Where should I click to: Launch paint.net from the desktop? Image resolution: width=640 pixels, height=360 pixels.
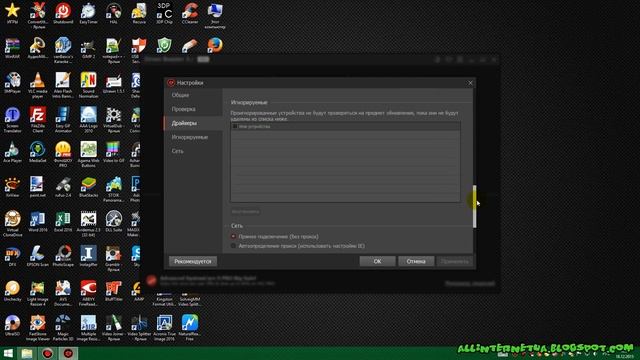click(x=38, y=187)
